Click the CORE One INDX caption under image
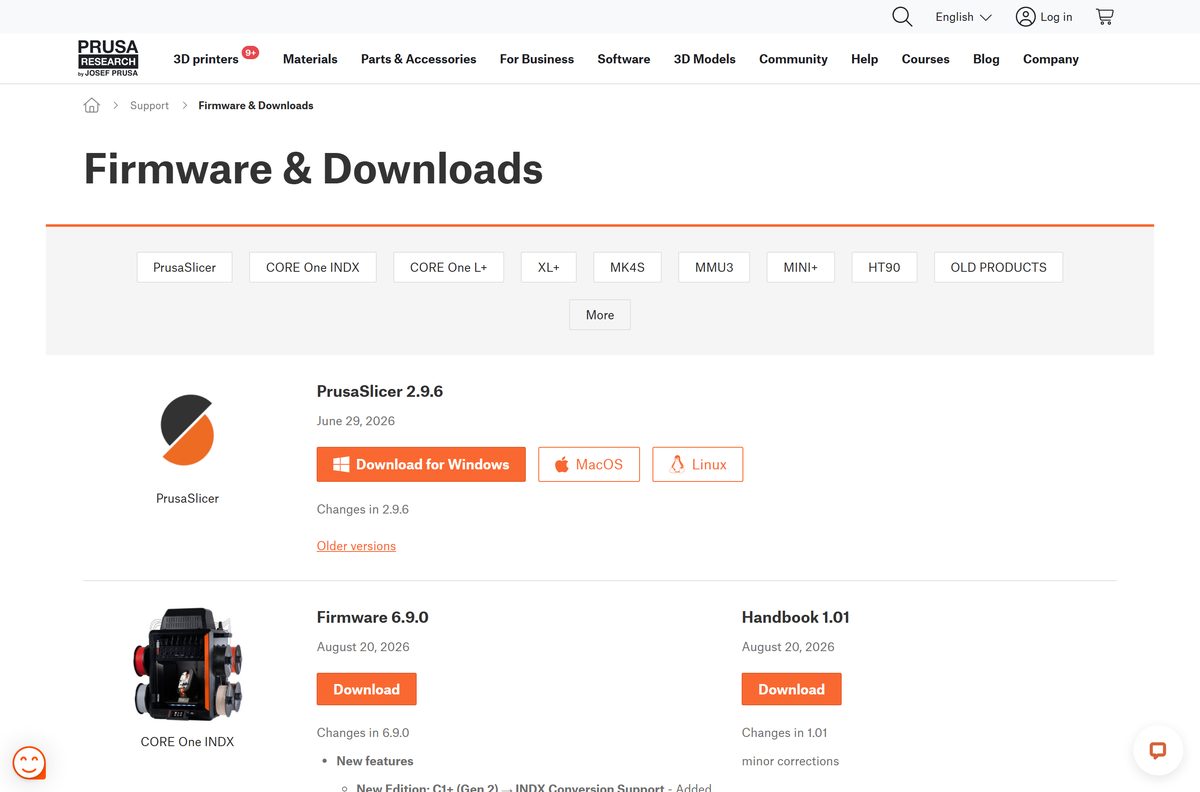Image resolution: width=1200 pixels, height=792 pixels. click(x=188, y=742)
